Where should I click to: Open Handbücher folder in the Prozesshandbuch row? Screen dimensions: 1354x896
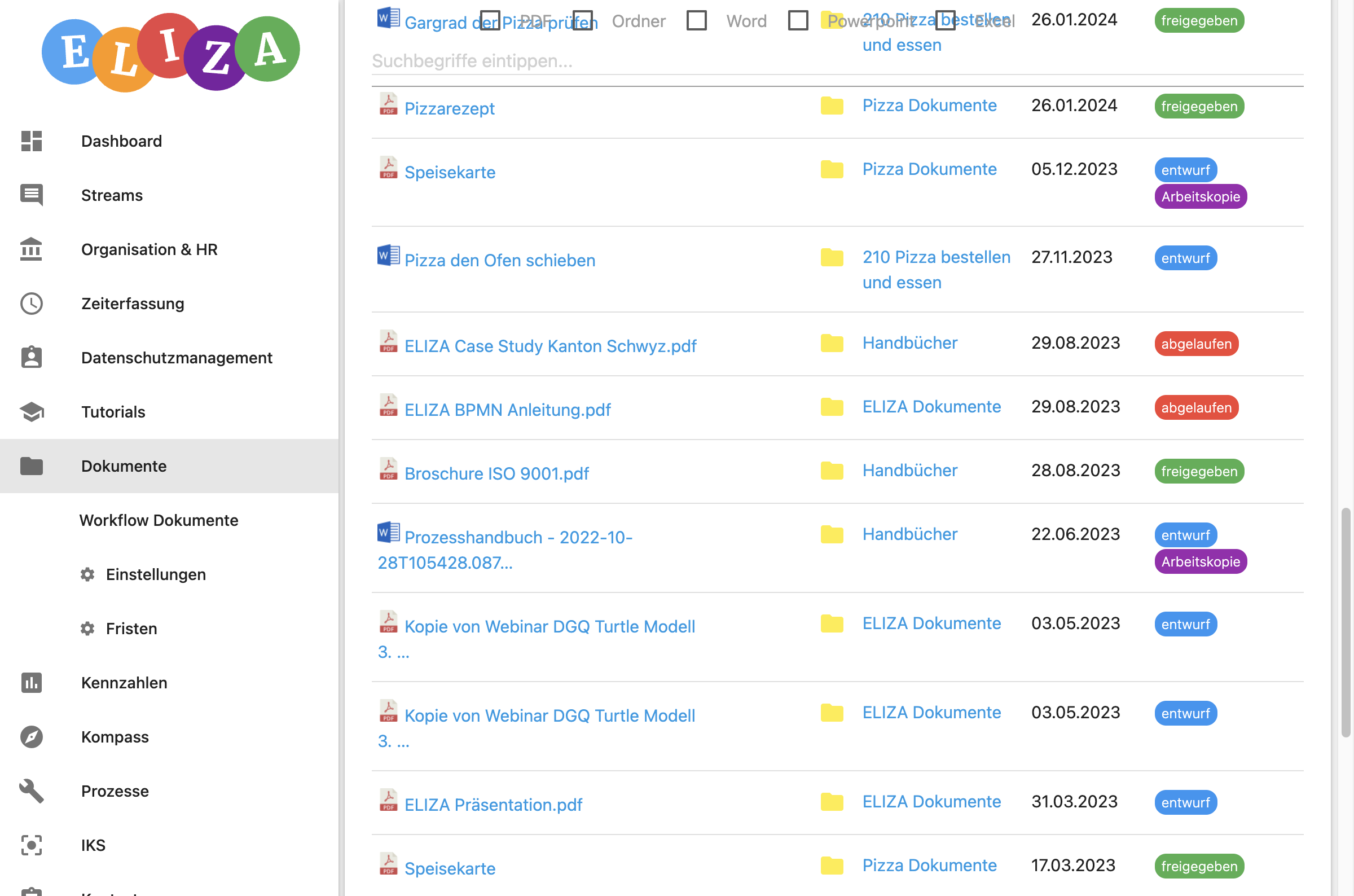[909, 534]
